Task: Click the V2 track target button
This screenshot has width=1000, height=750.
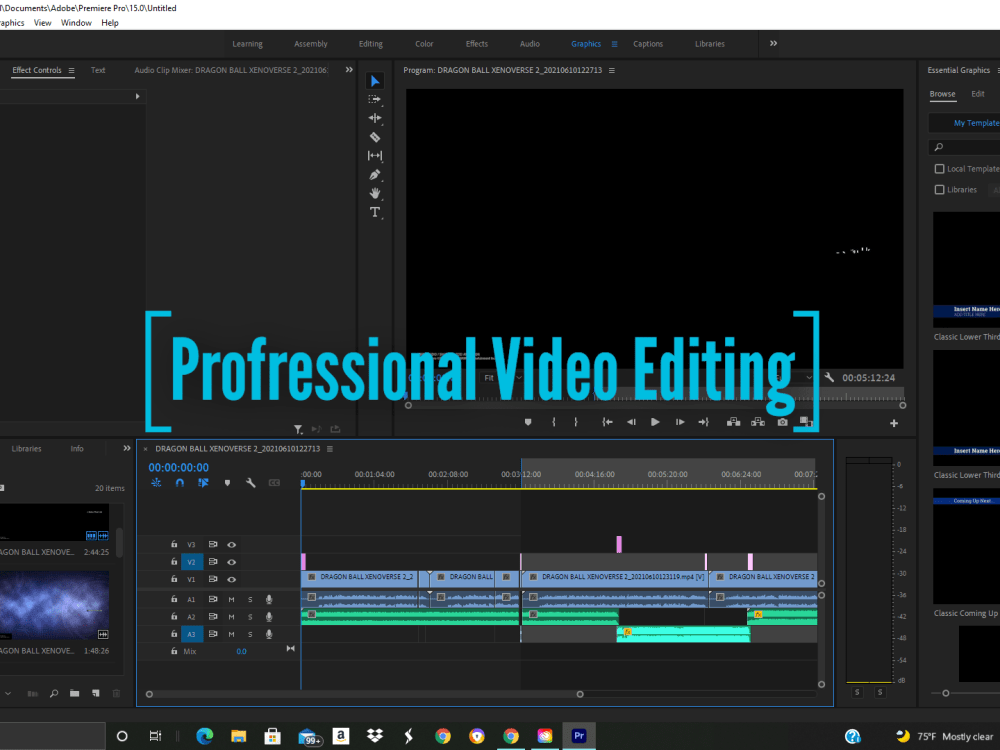Action: pos(191,562)
